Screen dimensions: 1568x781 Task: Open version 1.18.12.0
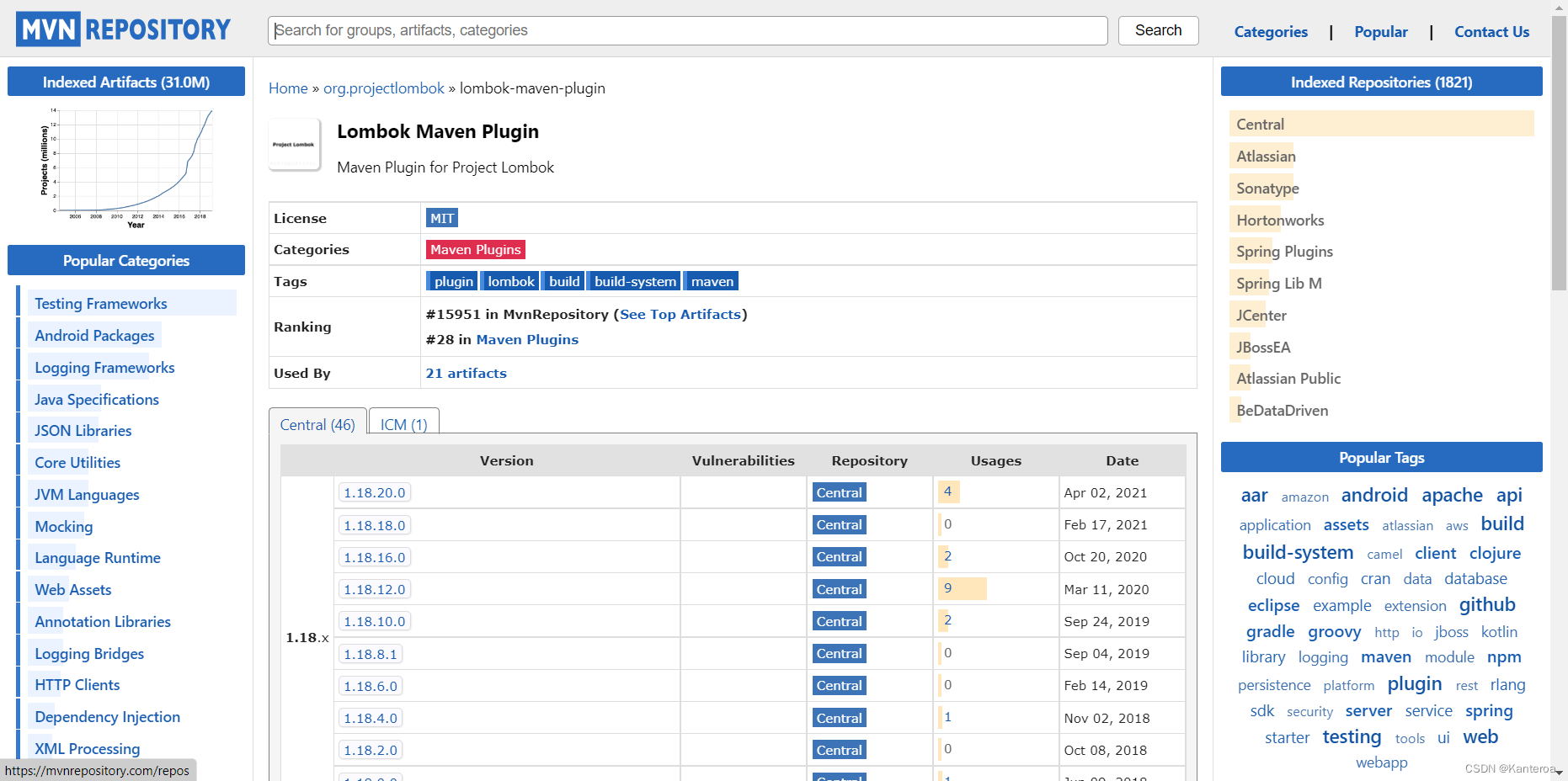(375, 589)
